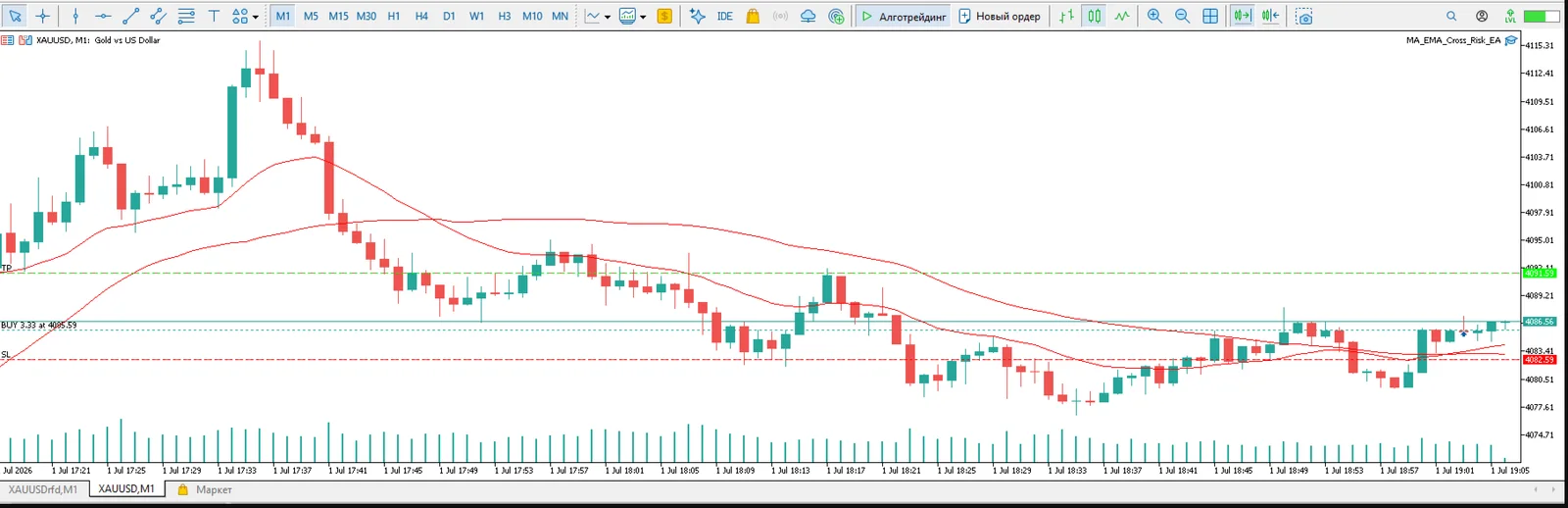Expand the templates dropdown arrow
The height and width of the screenshot is (508, 1568).
click(x=643, y=17)
